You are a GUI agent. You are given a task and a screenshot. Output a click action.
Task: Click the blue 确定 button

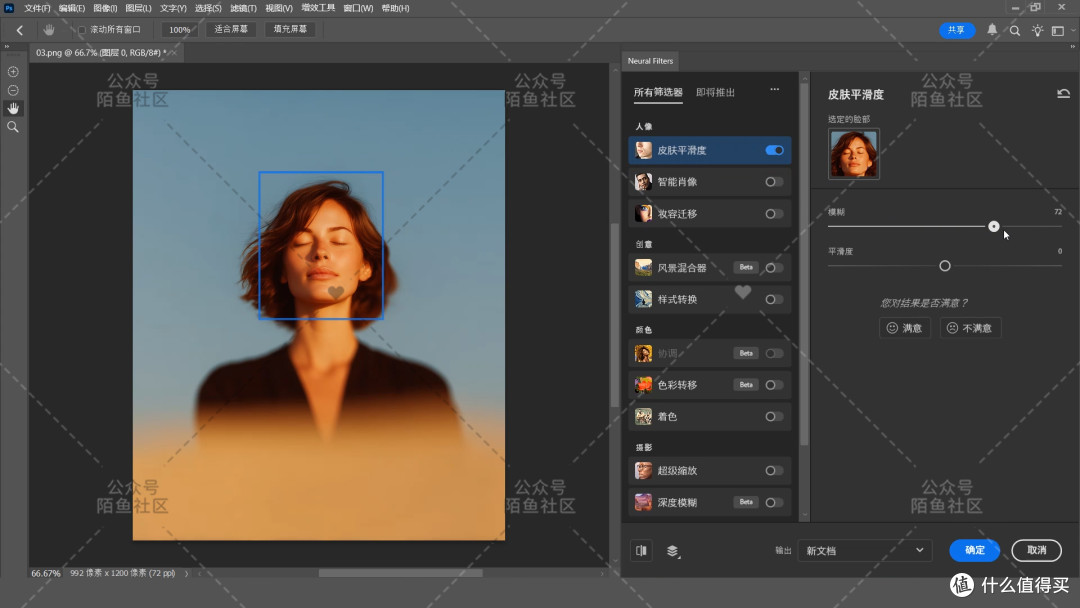[974, 550]
